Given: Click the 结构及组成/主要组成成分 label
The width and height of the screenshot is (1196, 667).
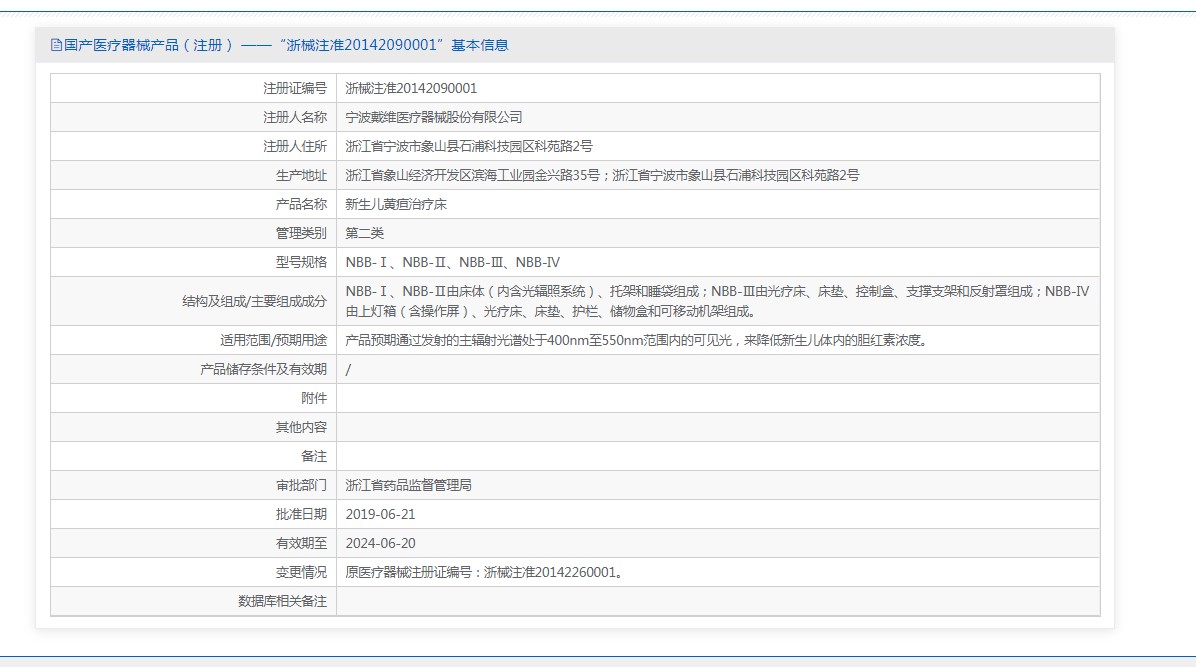Looking at the screenshot, I should tap(255, 301).
